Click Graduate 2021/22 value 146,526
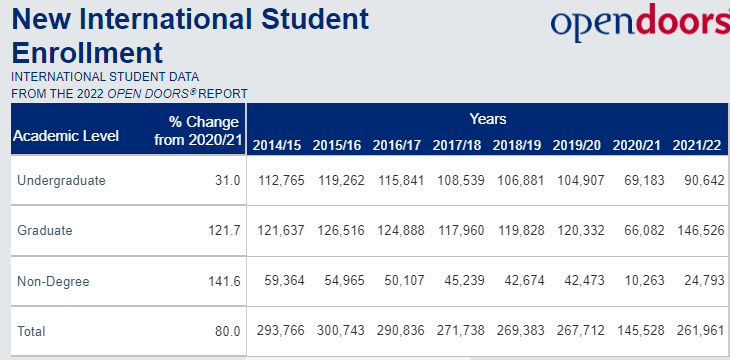The height and width of the screenshot is (360, 730). 697,231
